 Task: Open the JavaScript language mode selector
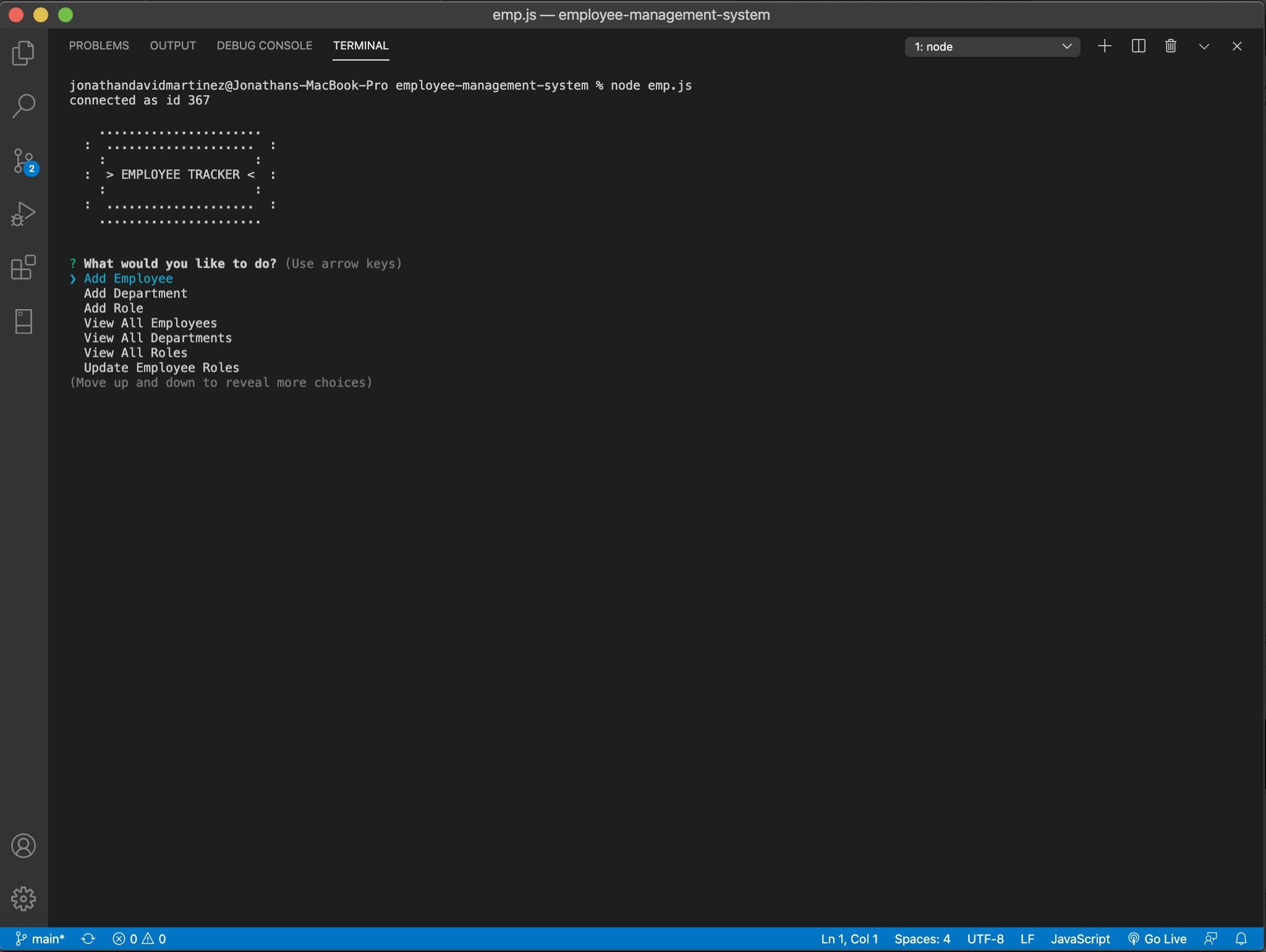coord(1080,939)
